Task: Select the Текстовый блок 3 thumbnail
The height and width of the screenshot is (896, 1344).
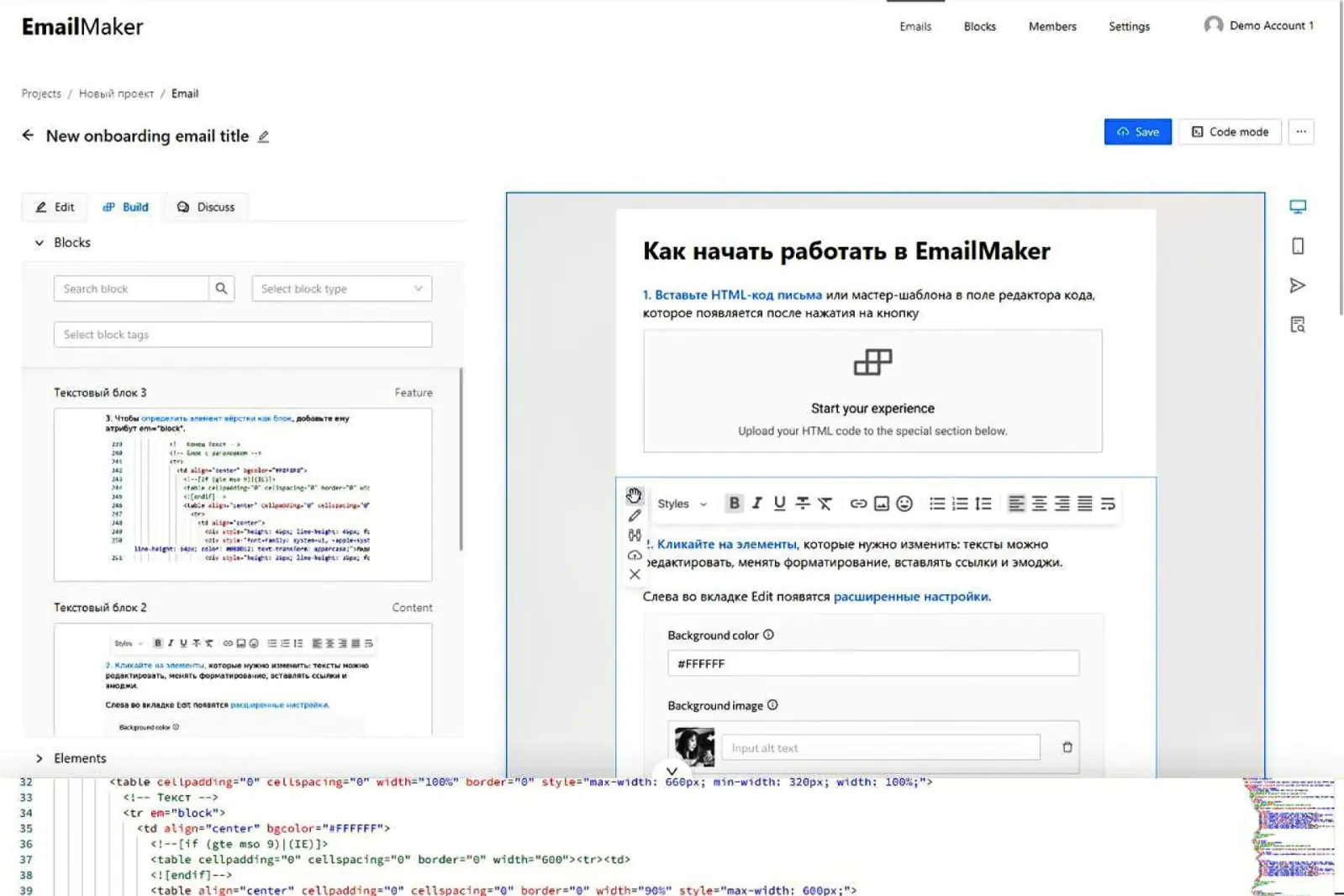Action: 243,495
